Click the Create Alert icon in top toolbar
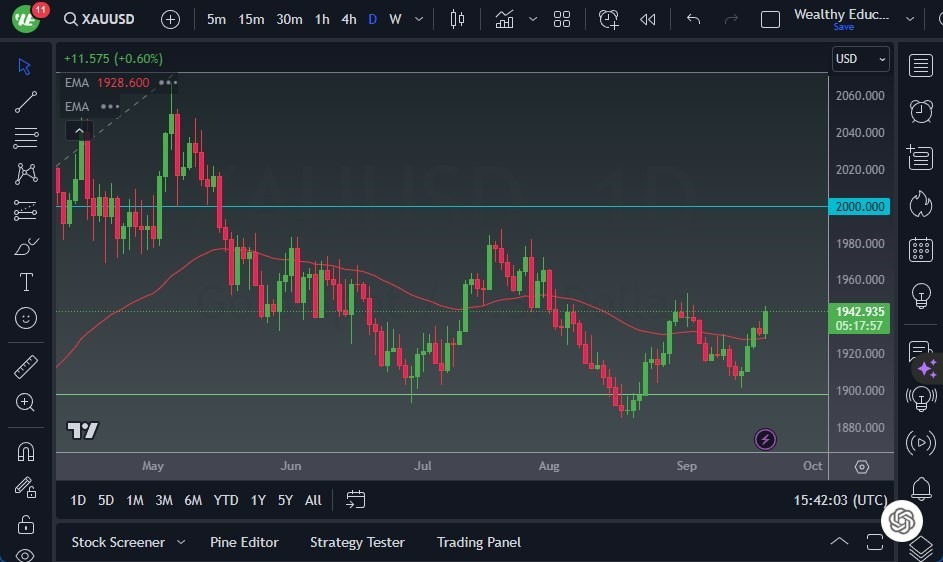The width and height of the screenshot is (943, 562). click(x=609, y=19)
